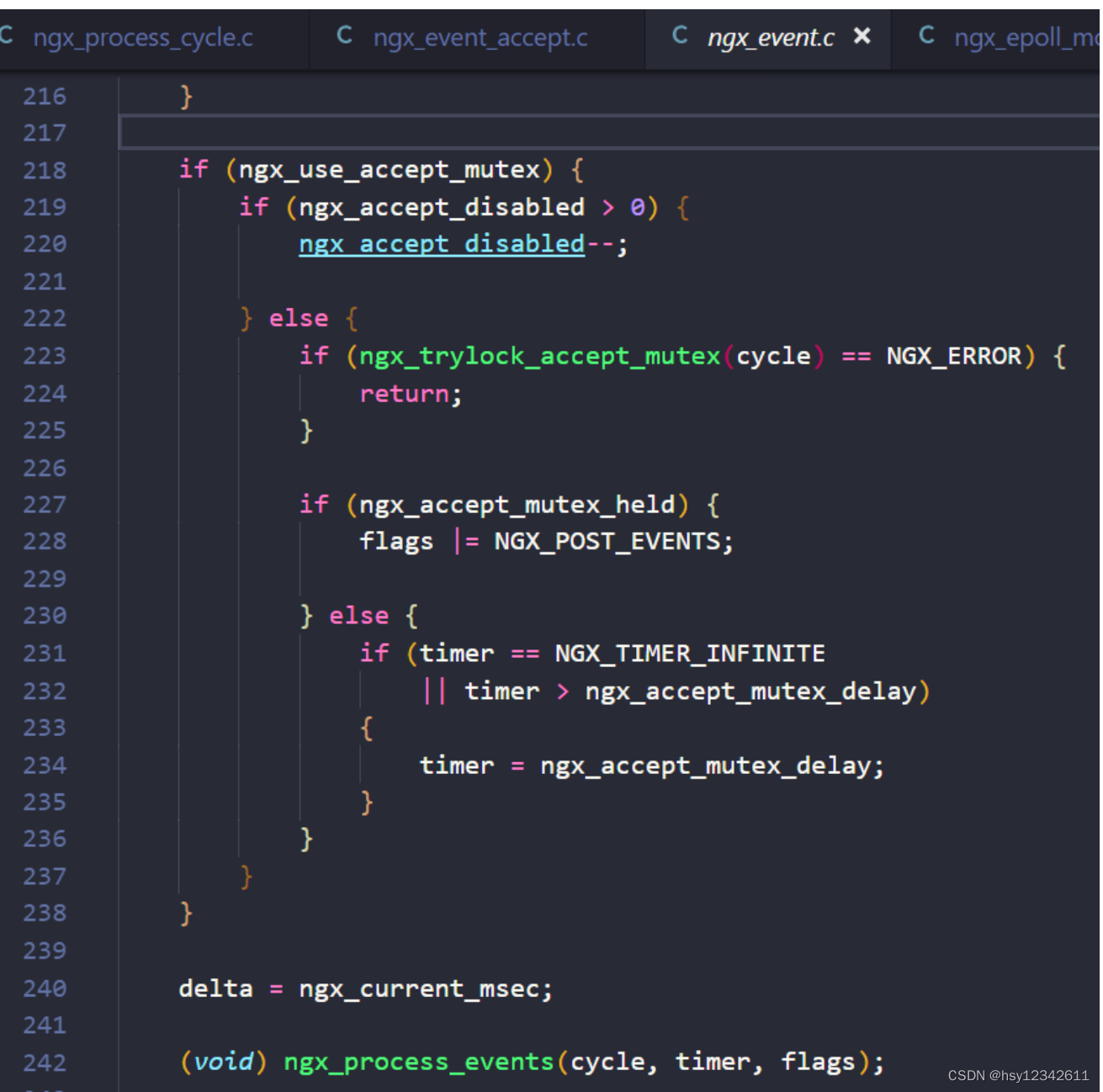Click the NGX_TIMER_INFINITE constant
The width and height of the screenshot is (1103, 1092).
pos(688,653)
